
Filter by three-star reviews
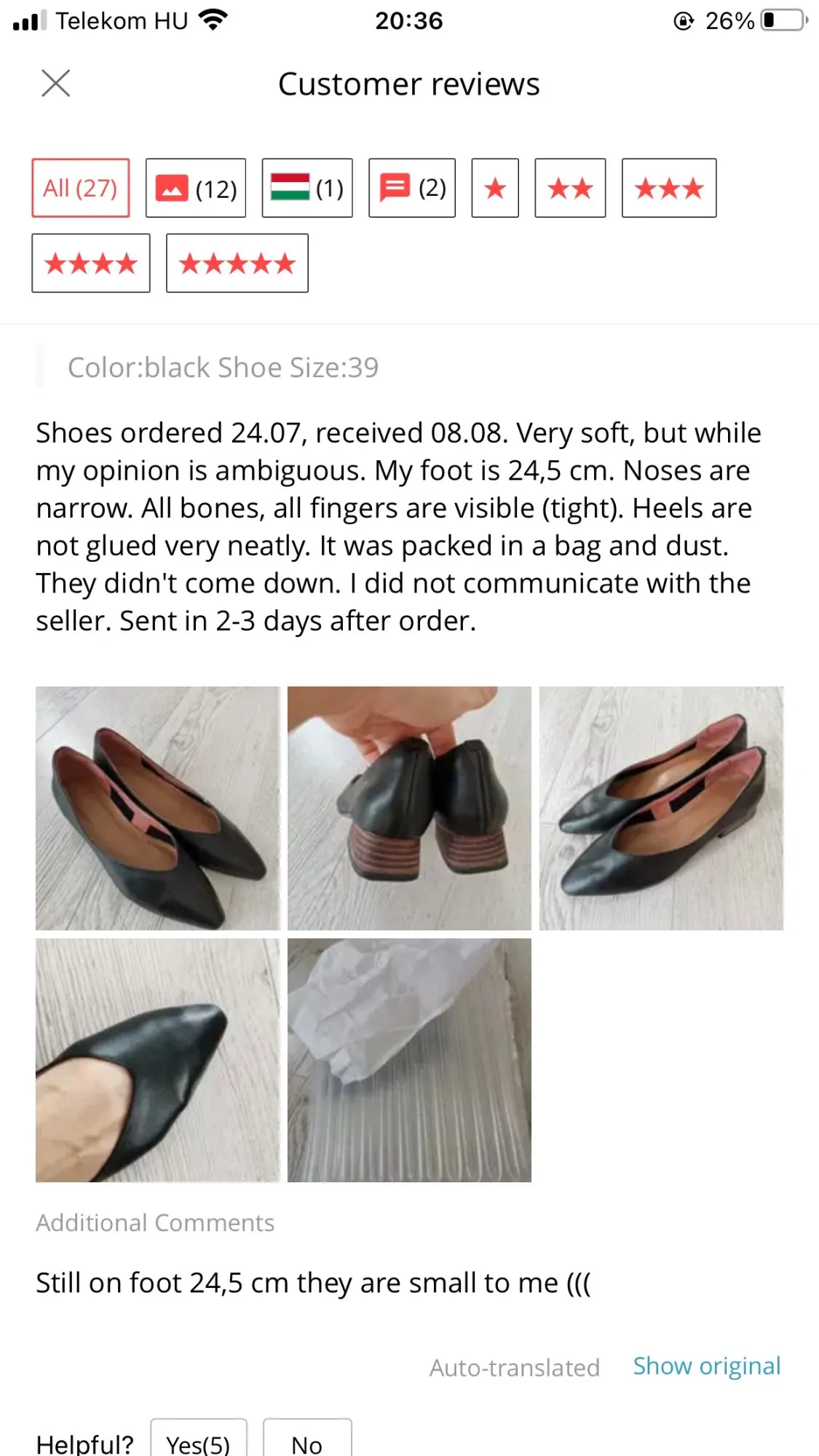[x=669, y=188]
